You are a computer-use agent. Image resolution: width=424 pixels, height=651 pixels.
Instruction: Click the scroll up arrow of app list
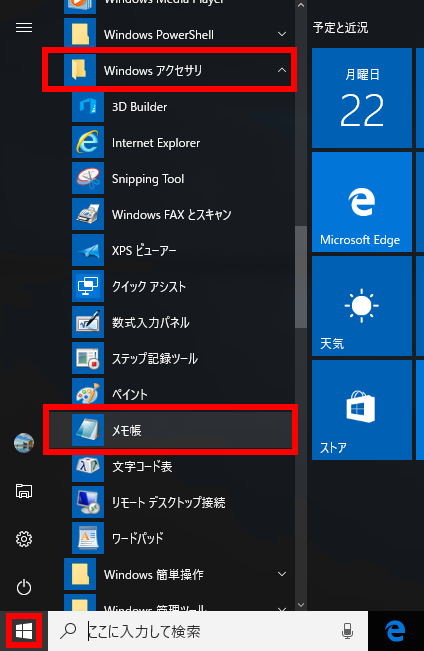point(301,5)
